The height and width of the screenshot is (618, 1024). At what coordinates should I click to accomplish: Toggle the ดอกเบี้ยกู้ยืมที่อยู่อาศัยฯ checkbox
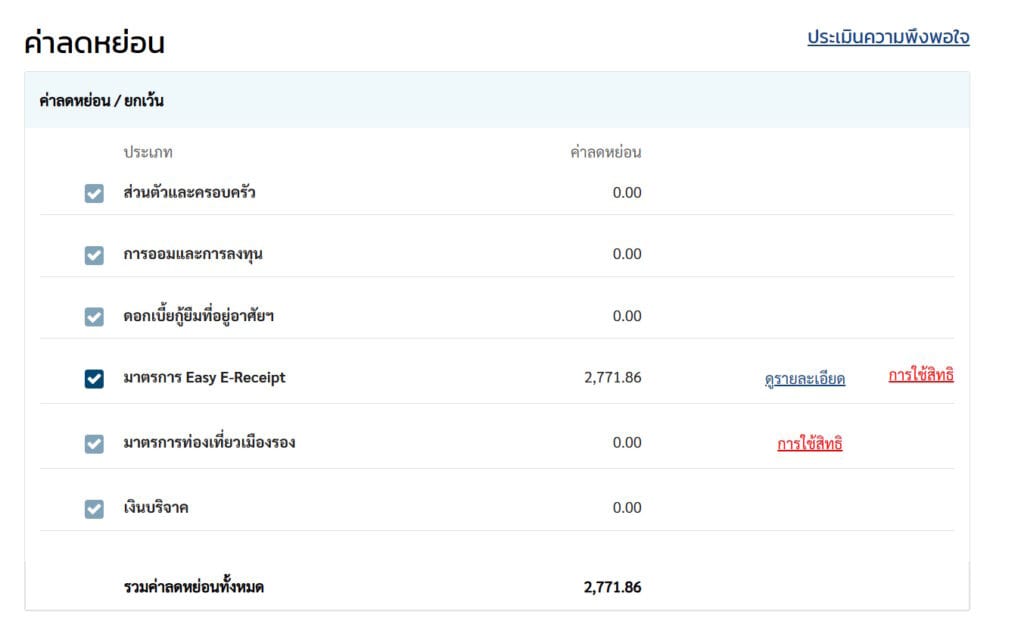94,317
